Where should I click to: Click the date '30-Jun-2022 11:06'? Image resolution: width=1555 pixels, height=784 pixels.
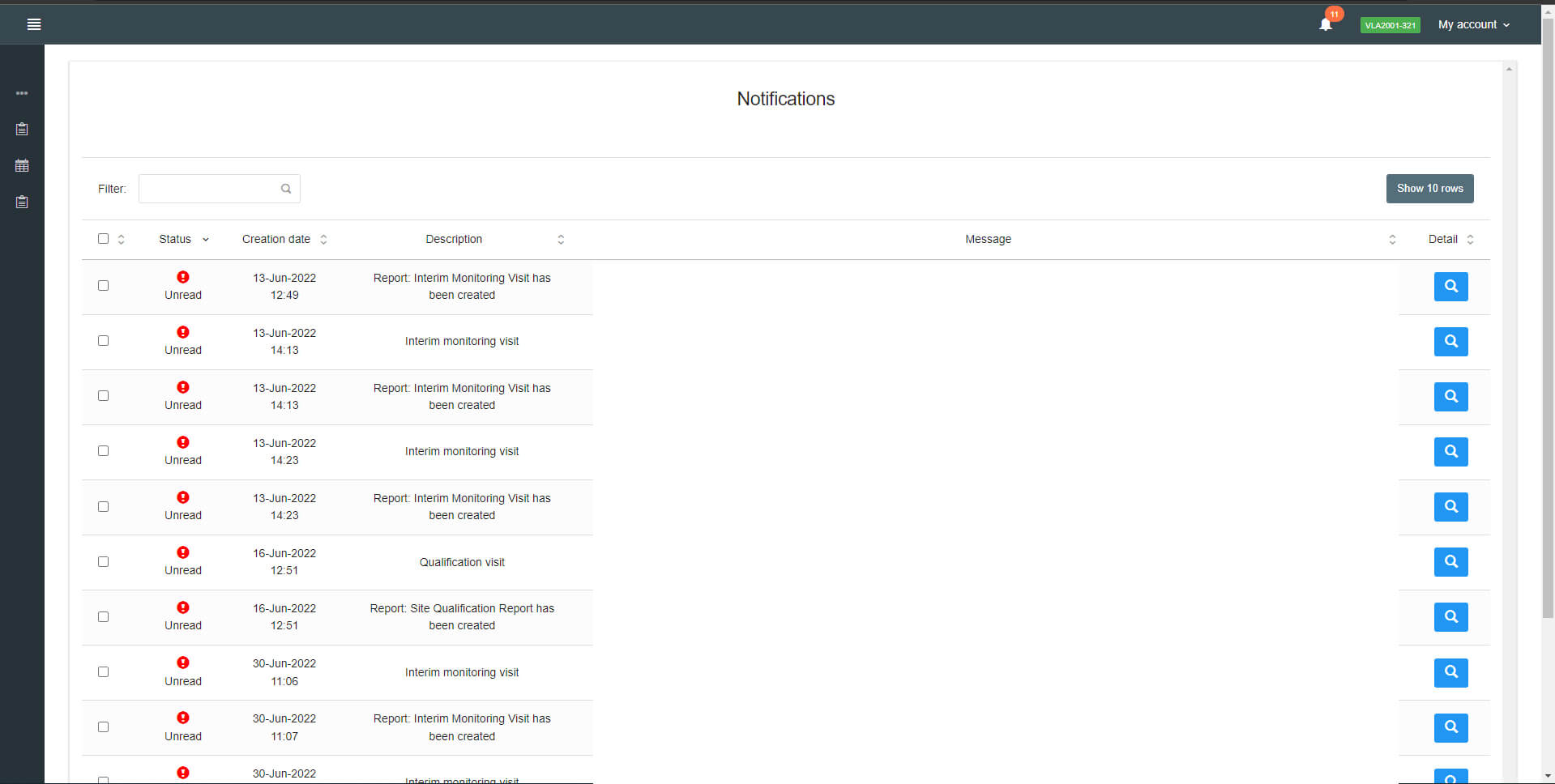(284, 672)
